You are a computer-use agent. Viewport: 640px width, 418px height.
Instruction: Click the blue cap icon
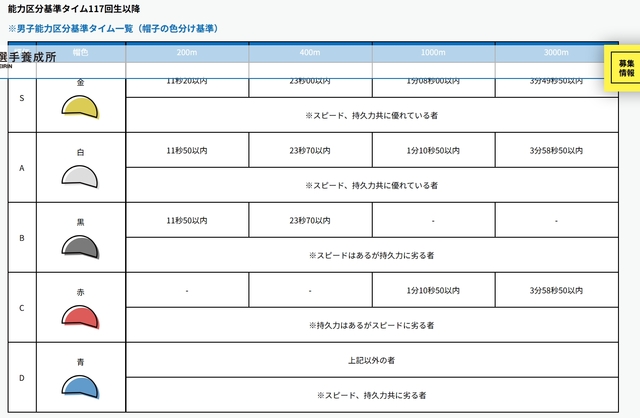coord(80,386)
